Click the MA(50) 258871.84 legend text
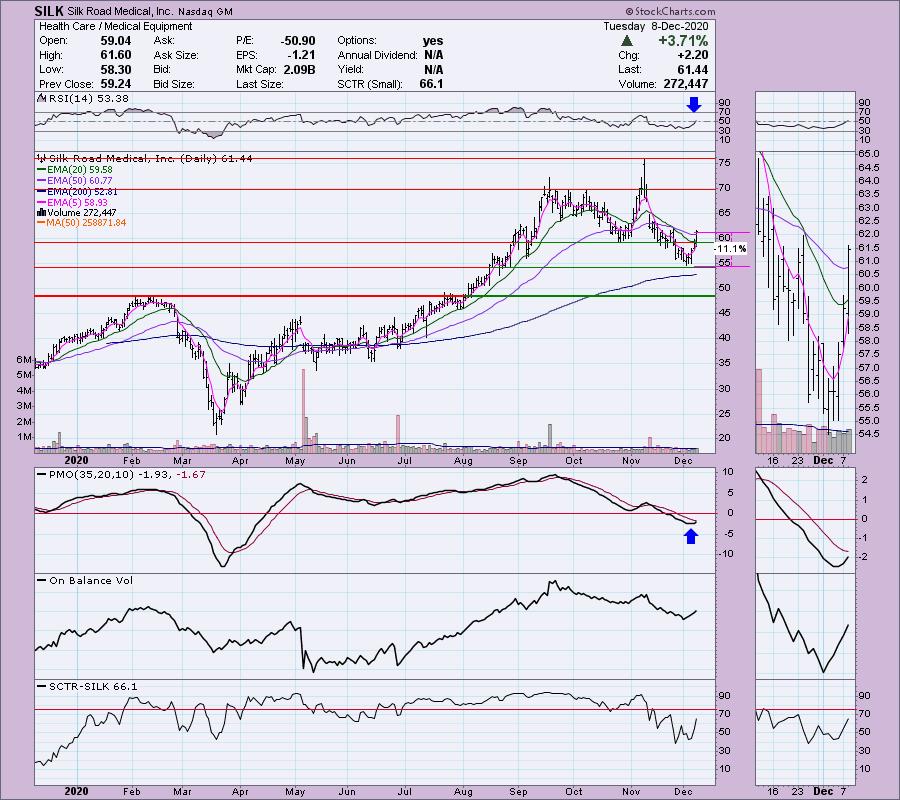Viewport: 900px width, 800px height. (87, 223)
